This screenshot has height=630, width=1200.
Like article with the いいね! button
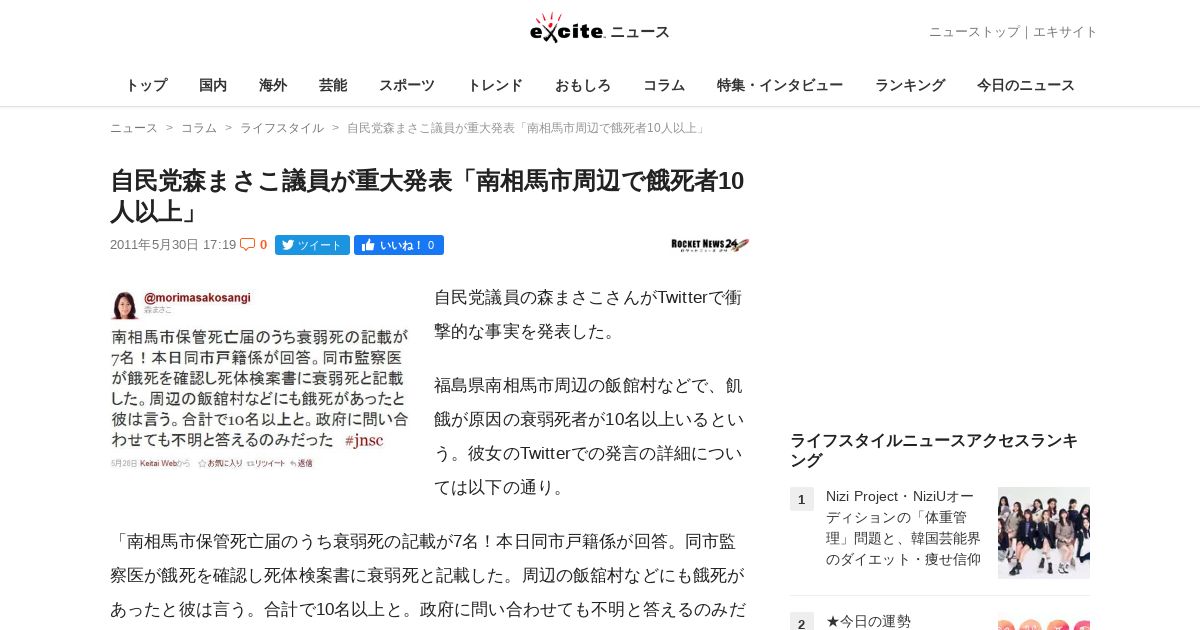tap(399, 245)
